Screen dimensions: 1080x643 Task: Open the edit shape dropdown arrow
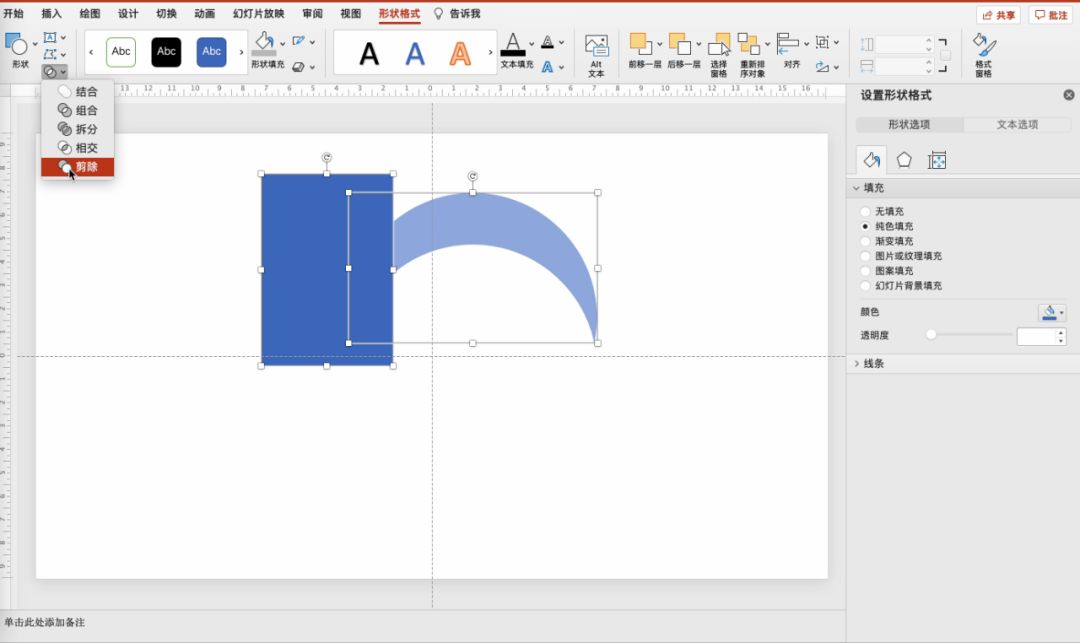pyautogui.click(x=63, y=54)
